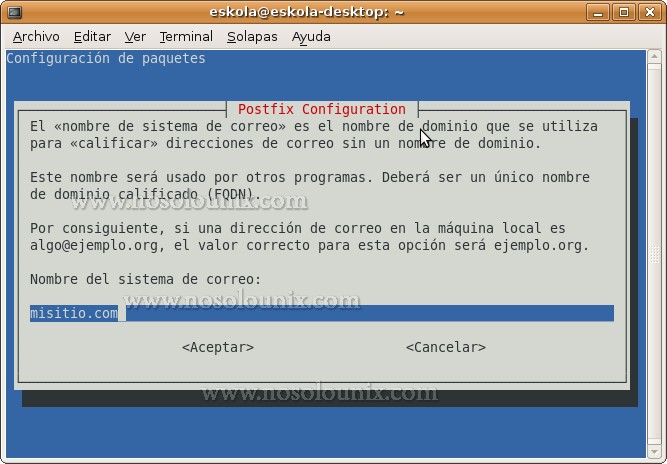Click the 'Configuración de paquetes' header text
This screenshot has height=464, width=667.
[x=106, y=58]
